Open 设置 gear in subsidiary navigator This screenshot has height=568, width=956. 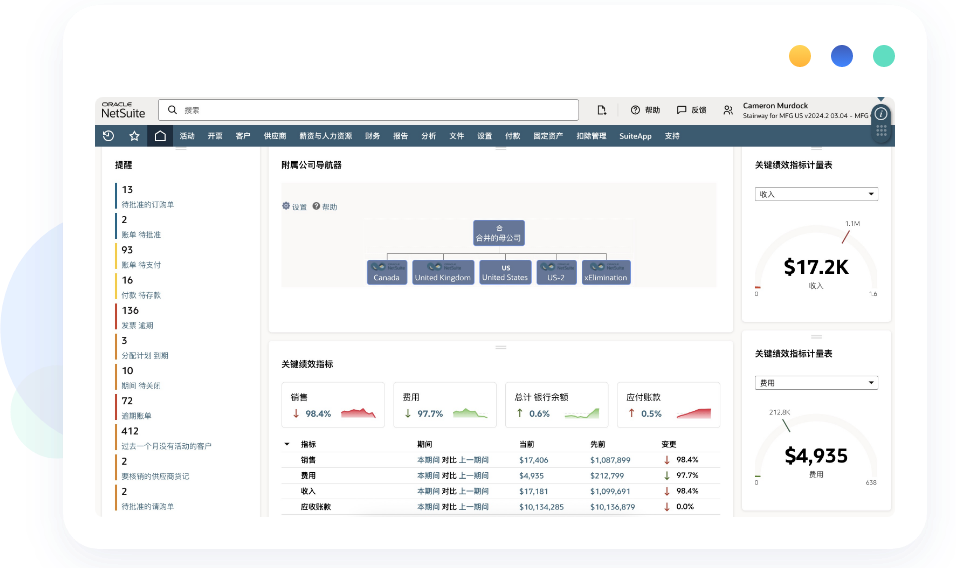(x=294, y=206)
